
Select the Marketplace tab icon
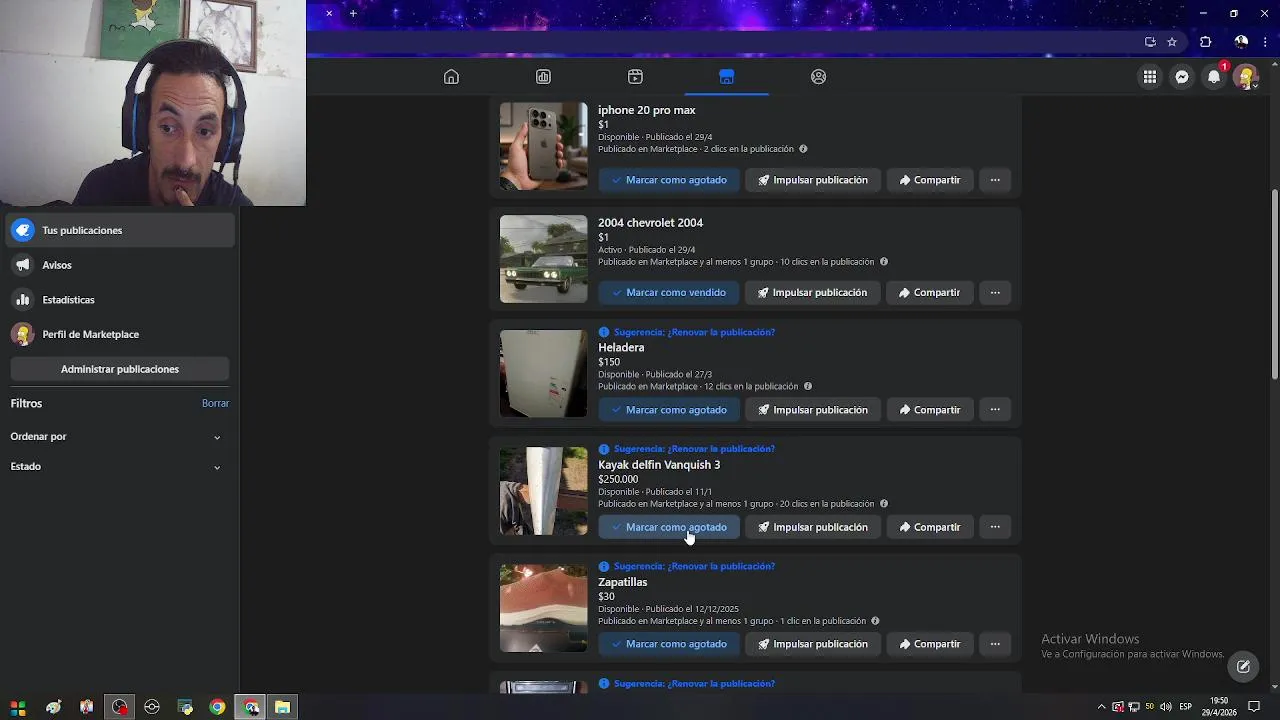[727, 77]
